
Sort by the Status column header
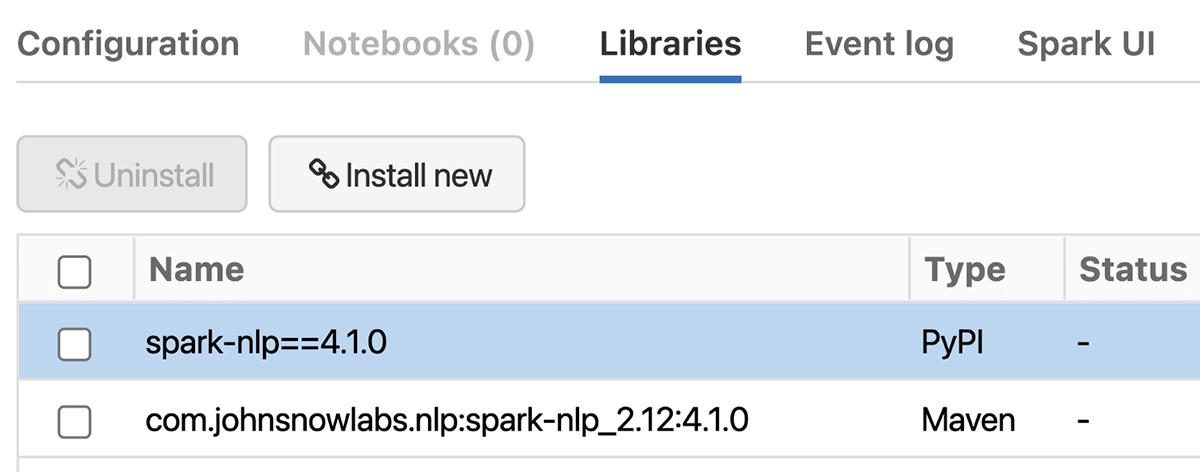[x=1132, y=269]
